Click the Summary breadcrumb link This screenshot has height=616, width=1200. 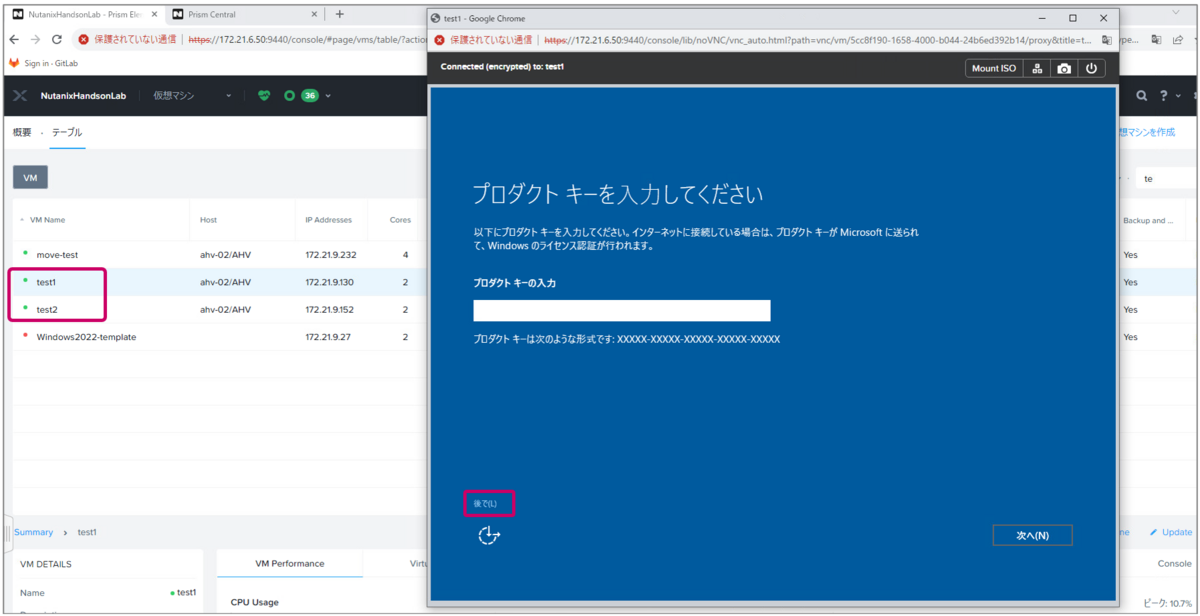(x=34, y=532)
